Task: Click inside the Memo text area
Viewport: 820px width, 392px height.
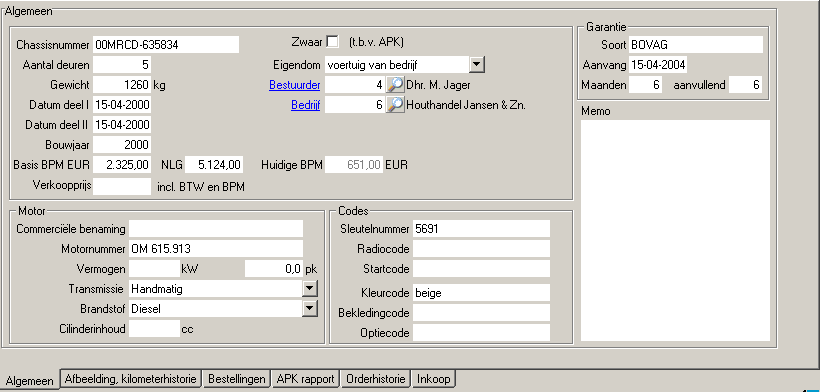Action: click(675, 230)
